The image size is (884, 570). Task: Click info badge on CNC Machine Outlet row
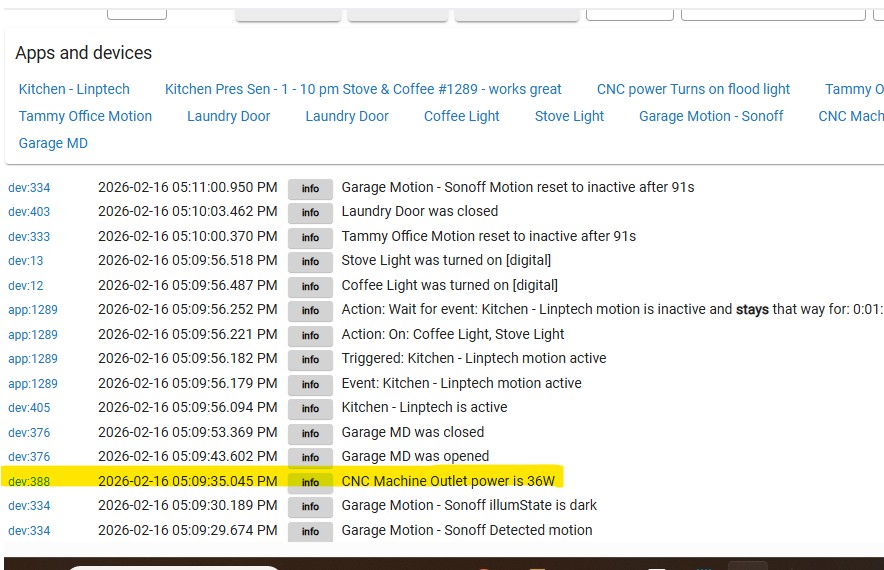pos(310,482)
